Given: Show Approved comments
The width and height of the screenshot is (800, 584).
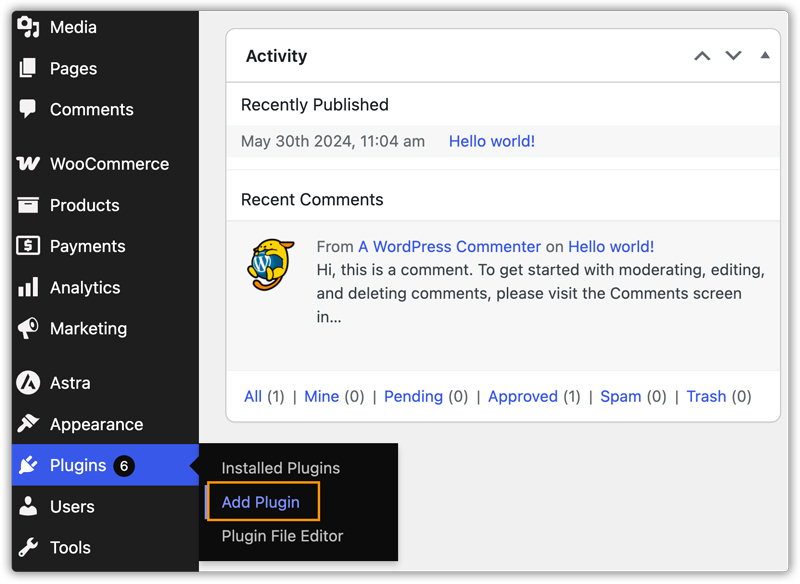Looking at the screenshot, I should [523, 396].
